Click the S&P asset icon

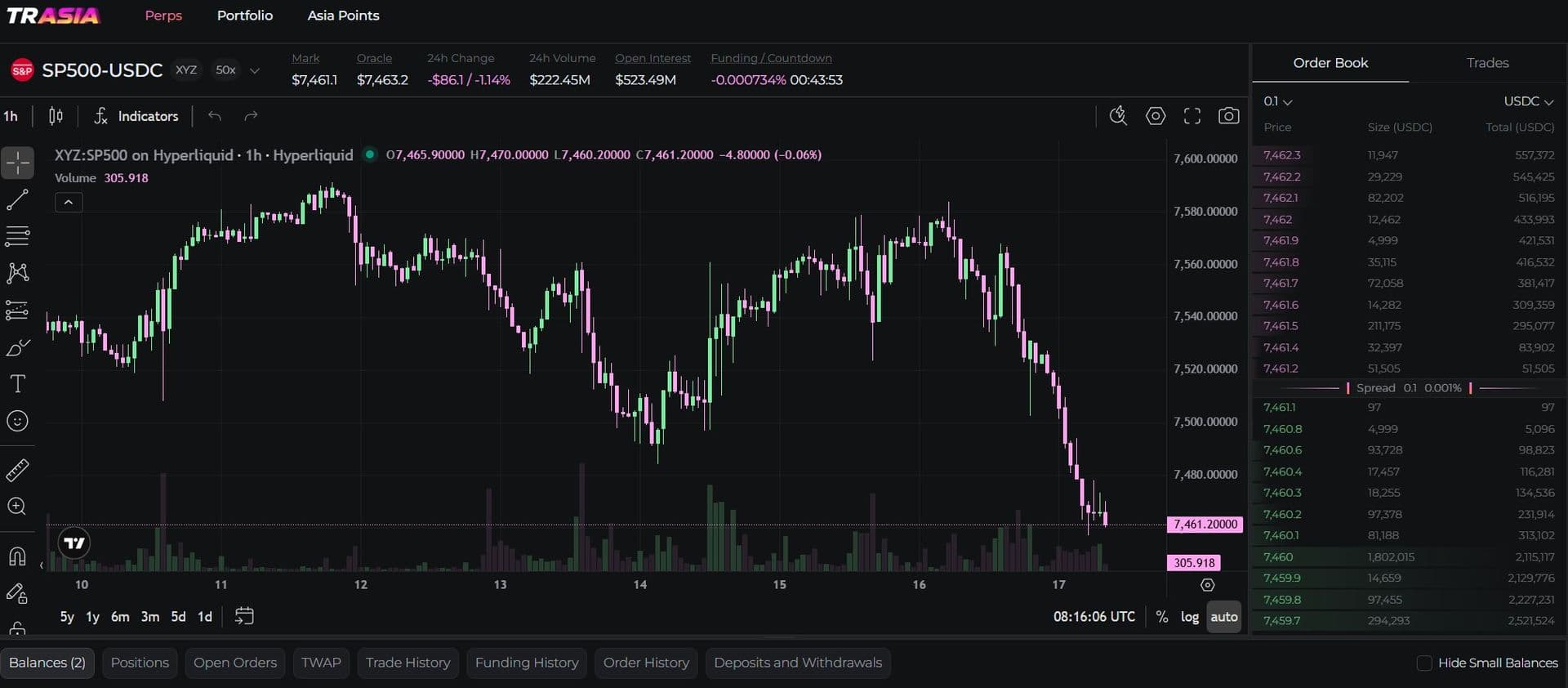point(22,70)
